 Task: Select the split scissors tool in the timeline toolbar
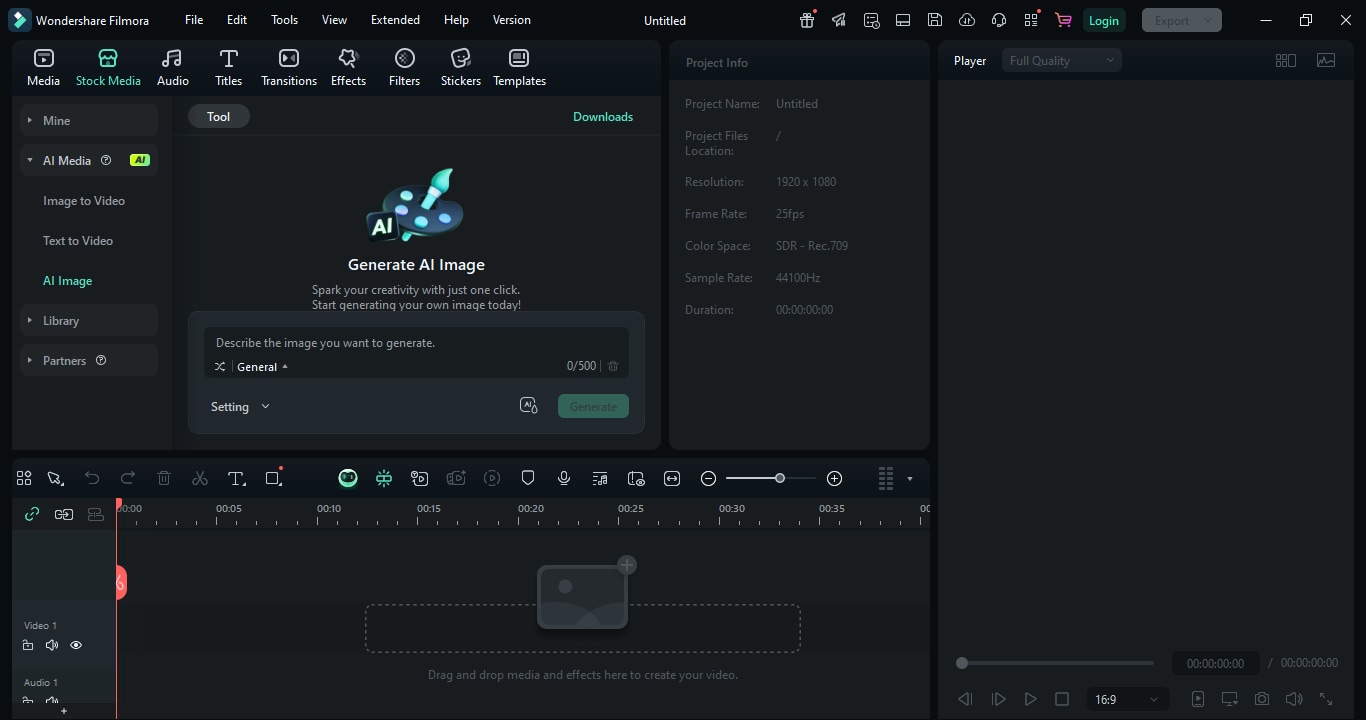coord(200,478)
